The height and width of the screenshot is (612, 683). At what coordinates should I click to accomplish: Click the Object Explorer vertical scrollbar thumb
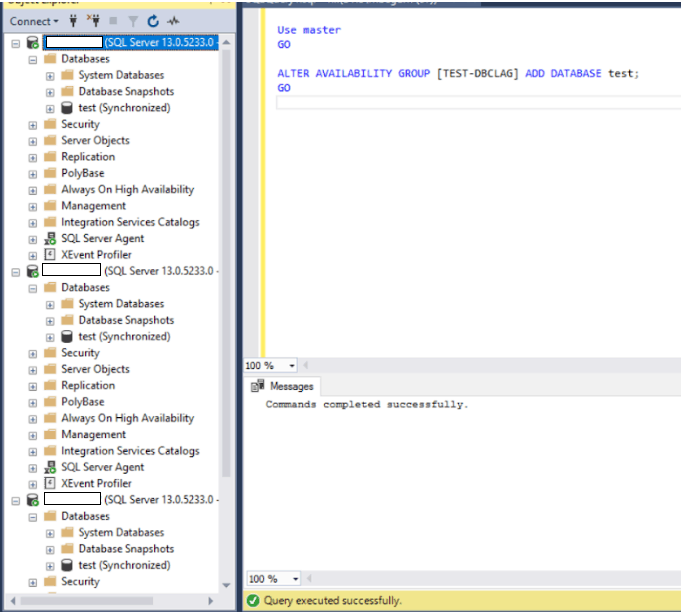point(226,263)
